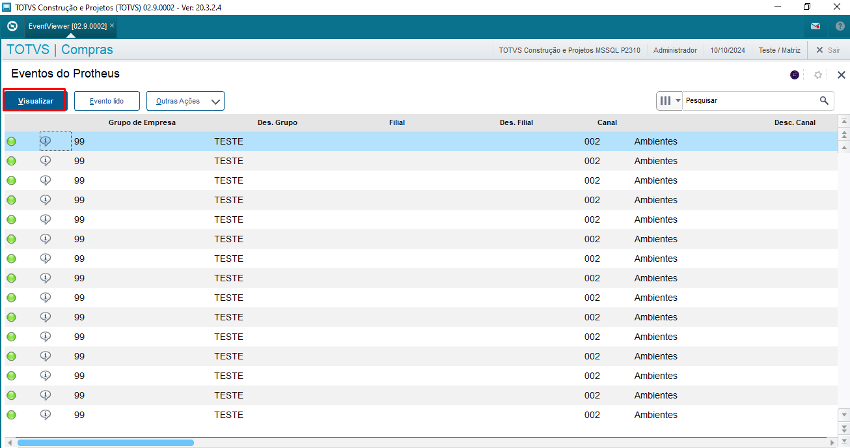Close the EventViewer tab with its x

(112, 25)
